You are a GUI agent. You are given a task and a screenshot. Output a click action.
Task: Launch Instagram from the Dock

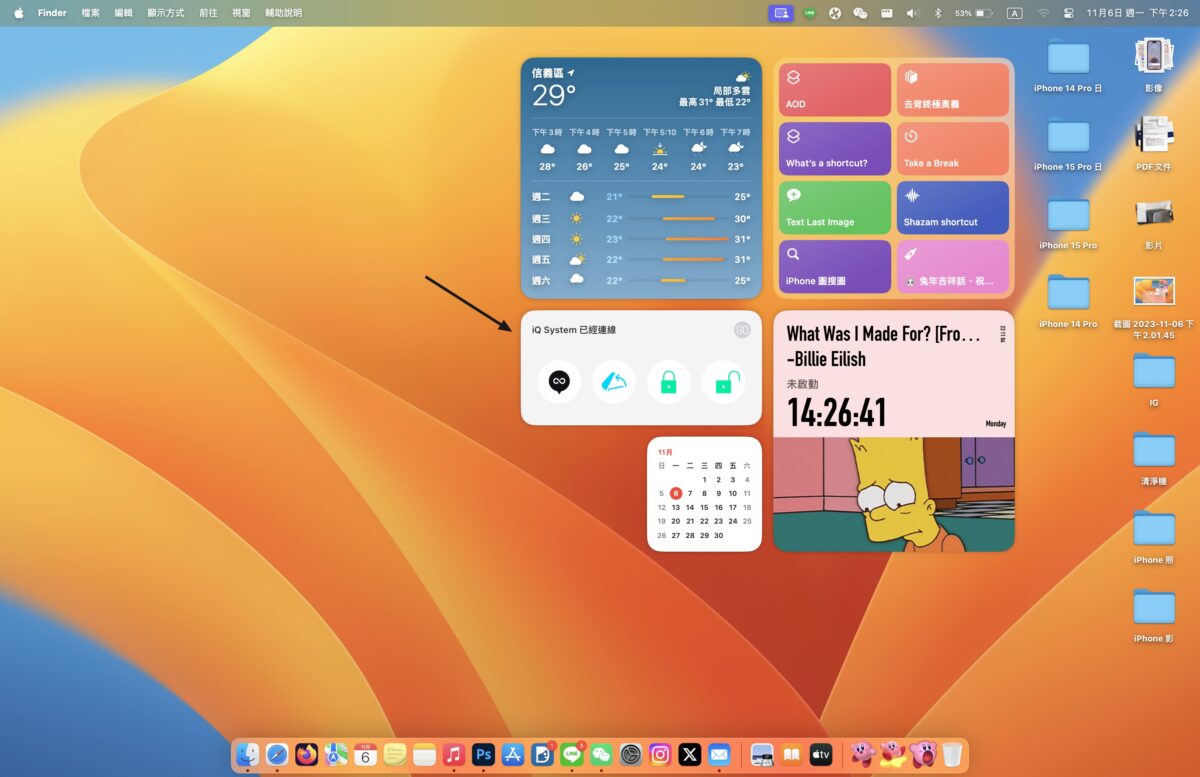click(x=660, y=754)
